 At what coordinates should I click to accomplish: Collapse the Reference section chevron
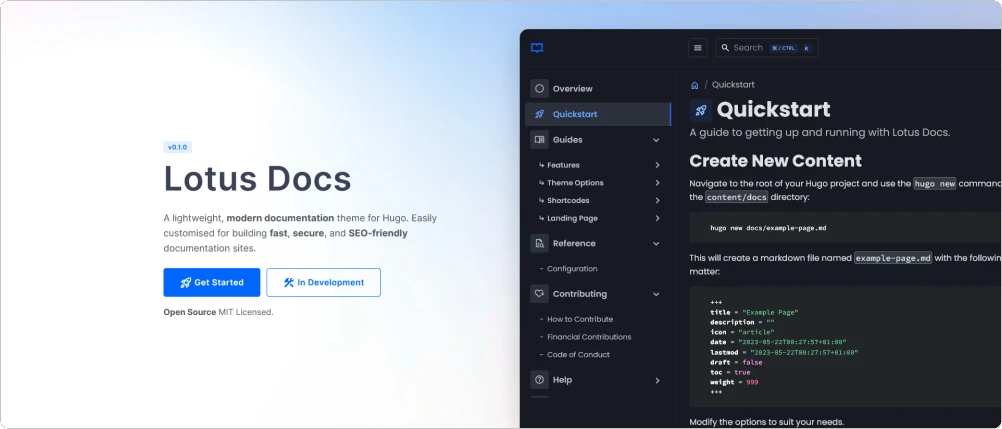[x=656, y=244]
